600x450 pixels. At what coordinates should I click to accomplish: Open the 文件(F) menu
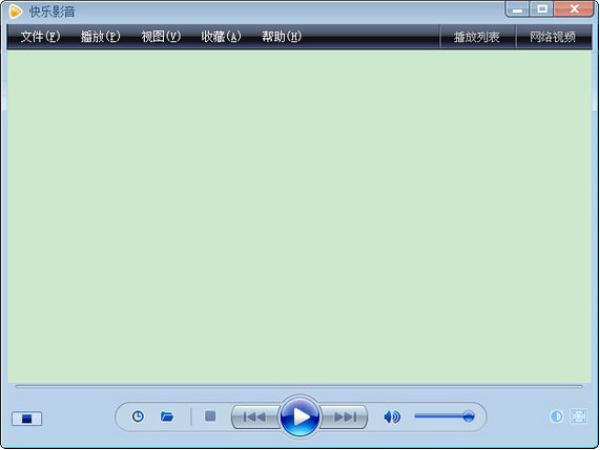(40, 37)
